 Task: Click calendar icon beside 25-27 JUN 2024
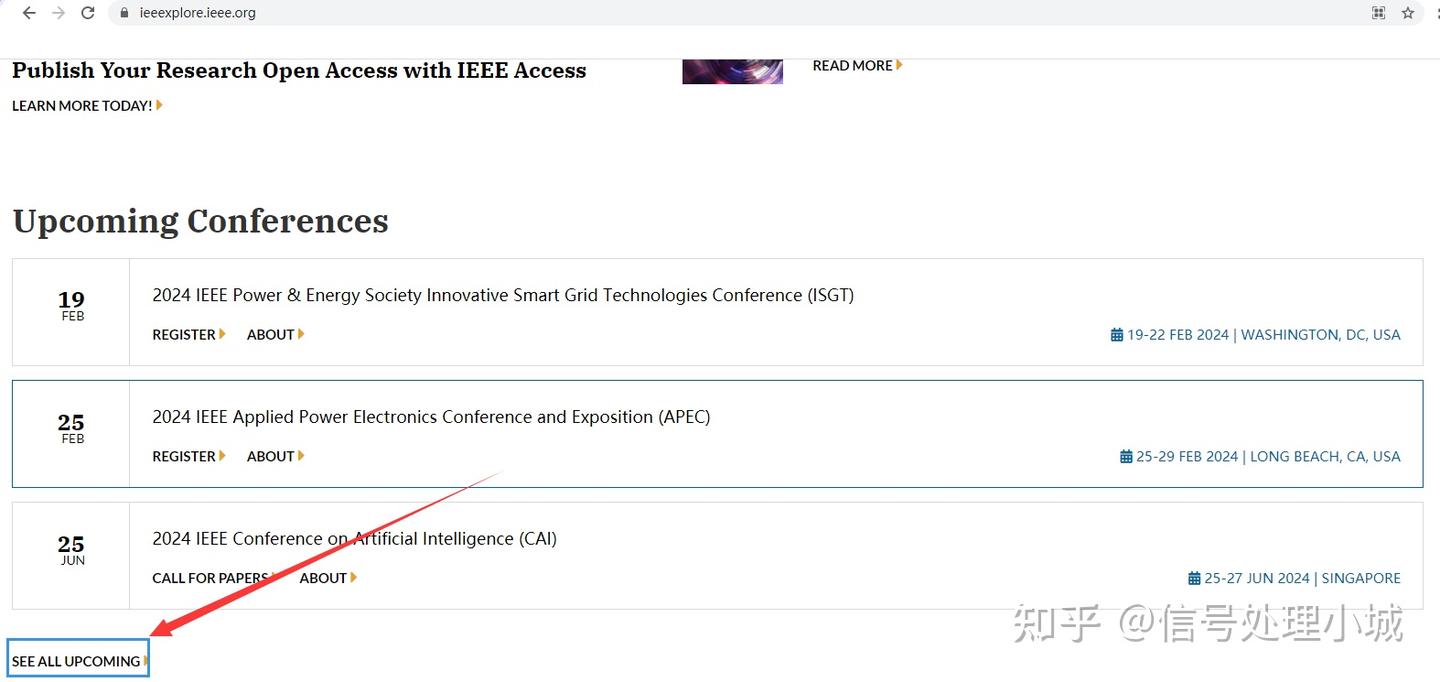click(1194, 578)
